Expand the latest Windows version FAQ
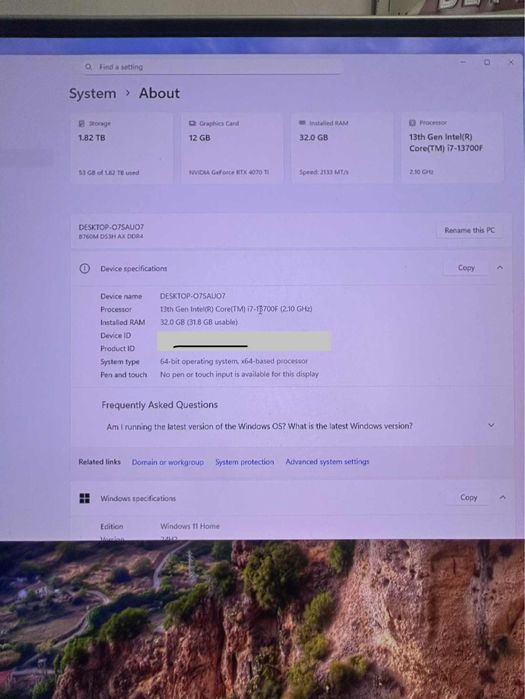The height and width of the screenshot is (699, 525). 491,425
